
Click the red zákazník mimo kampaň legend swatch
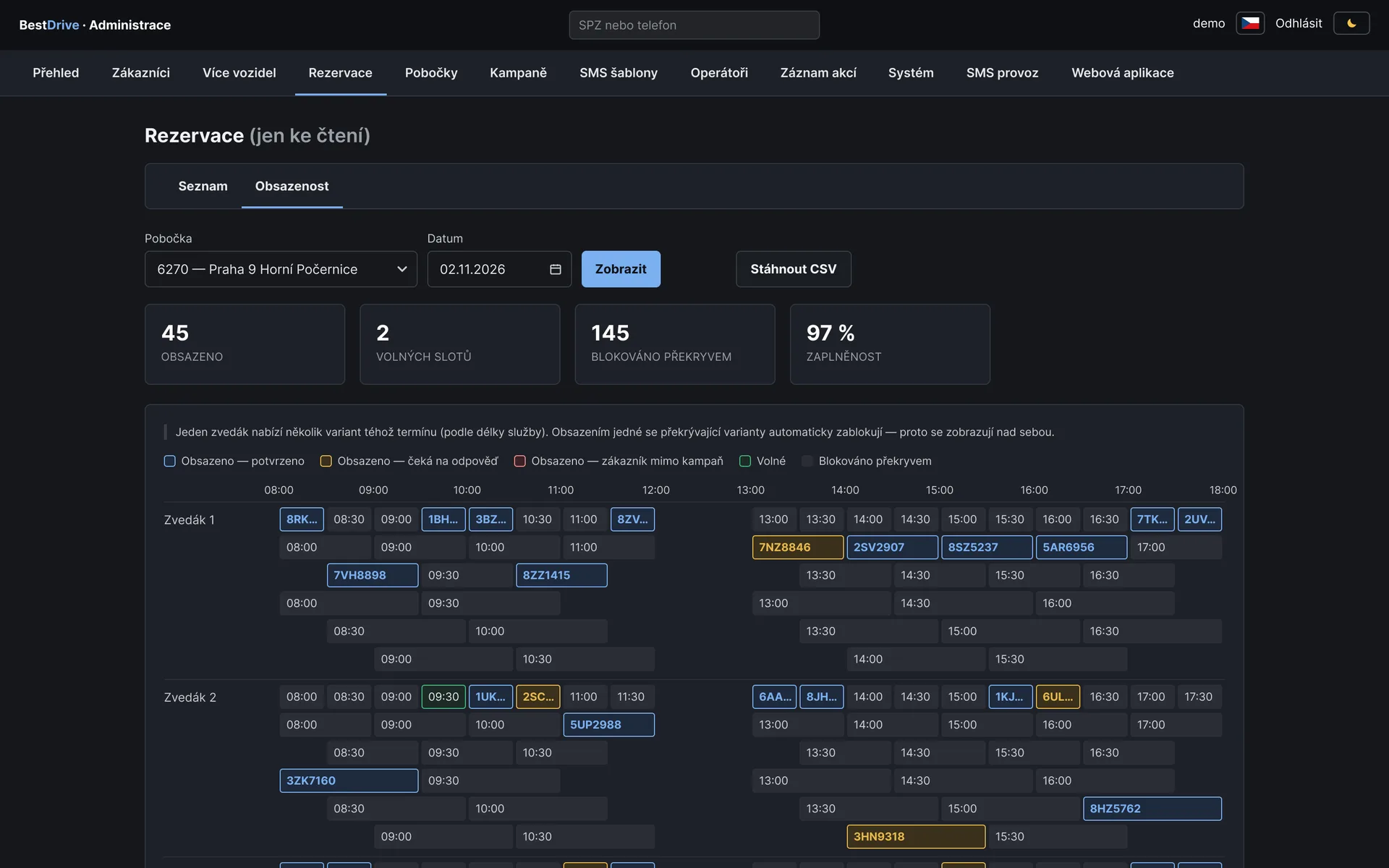click(x=519, y=461)
